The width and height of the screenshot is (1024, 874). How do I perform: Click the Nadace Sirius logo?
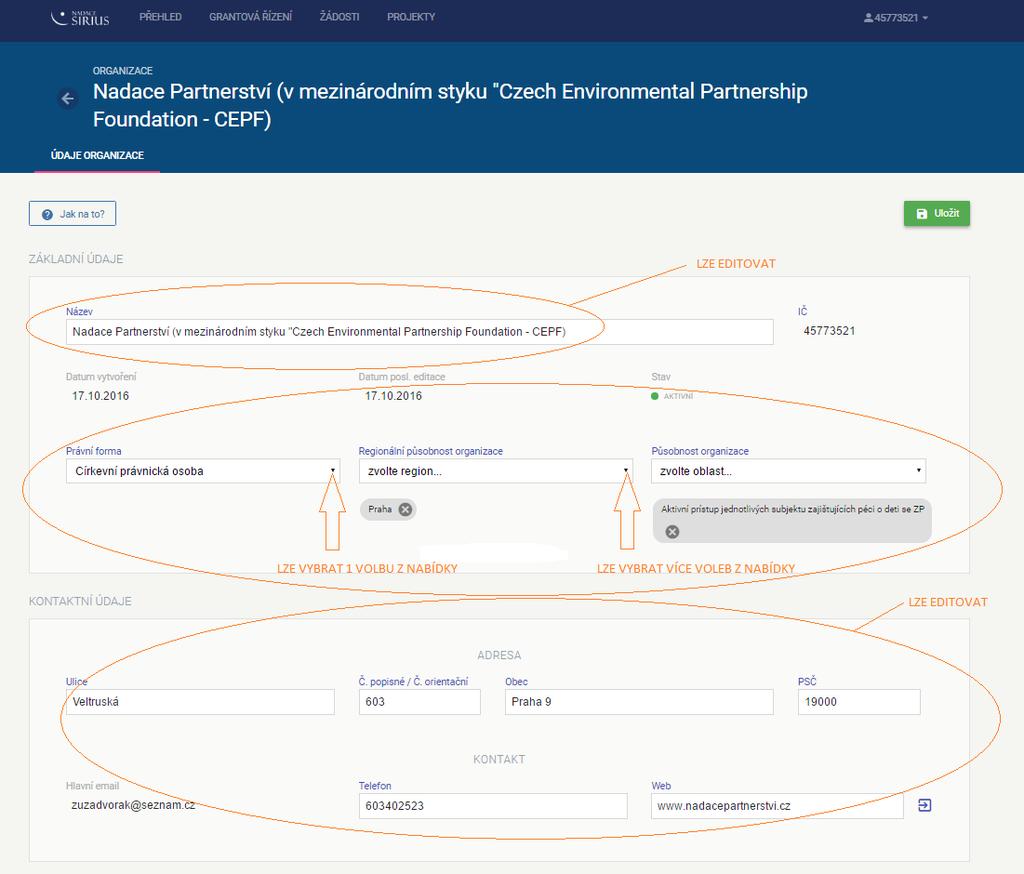80,18
